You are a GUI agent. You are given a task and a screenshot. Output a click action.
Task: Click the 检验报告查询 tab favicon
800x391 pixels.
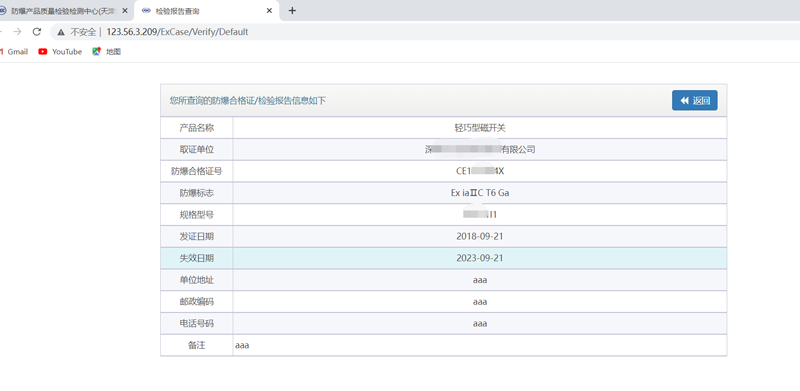(146, 11)
